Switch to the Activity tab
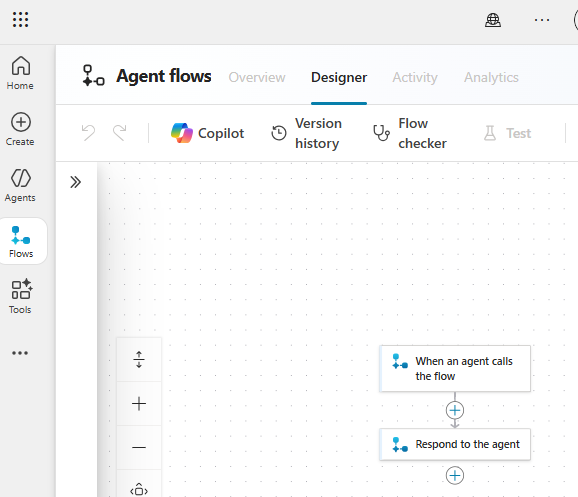 [415, 77]
